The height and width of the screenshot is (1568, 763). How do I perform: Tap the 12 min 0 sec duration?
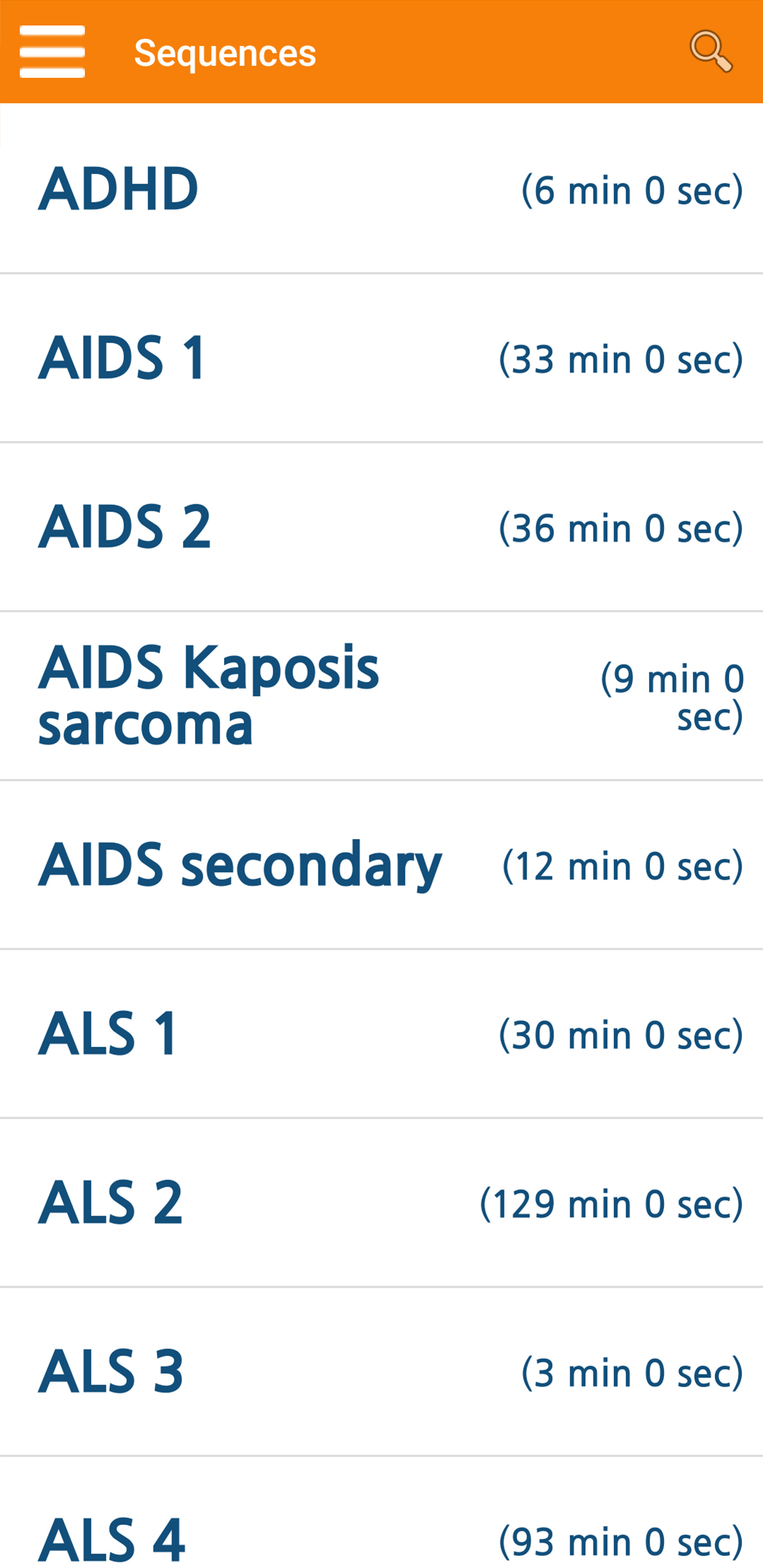[x=623, y=865]
